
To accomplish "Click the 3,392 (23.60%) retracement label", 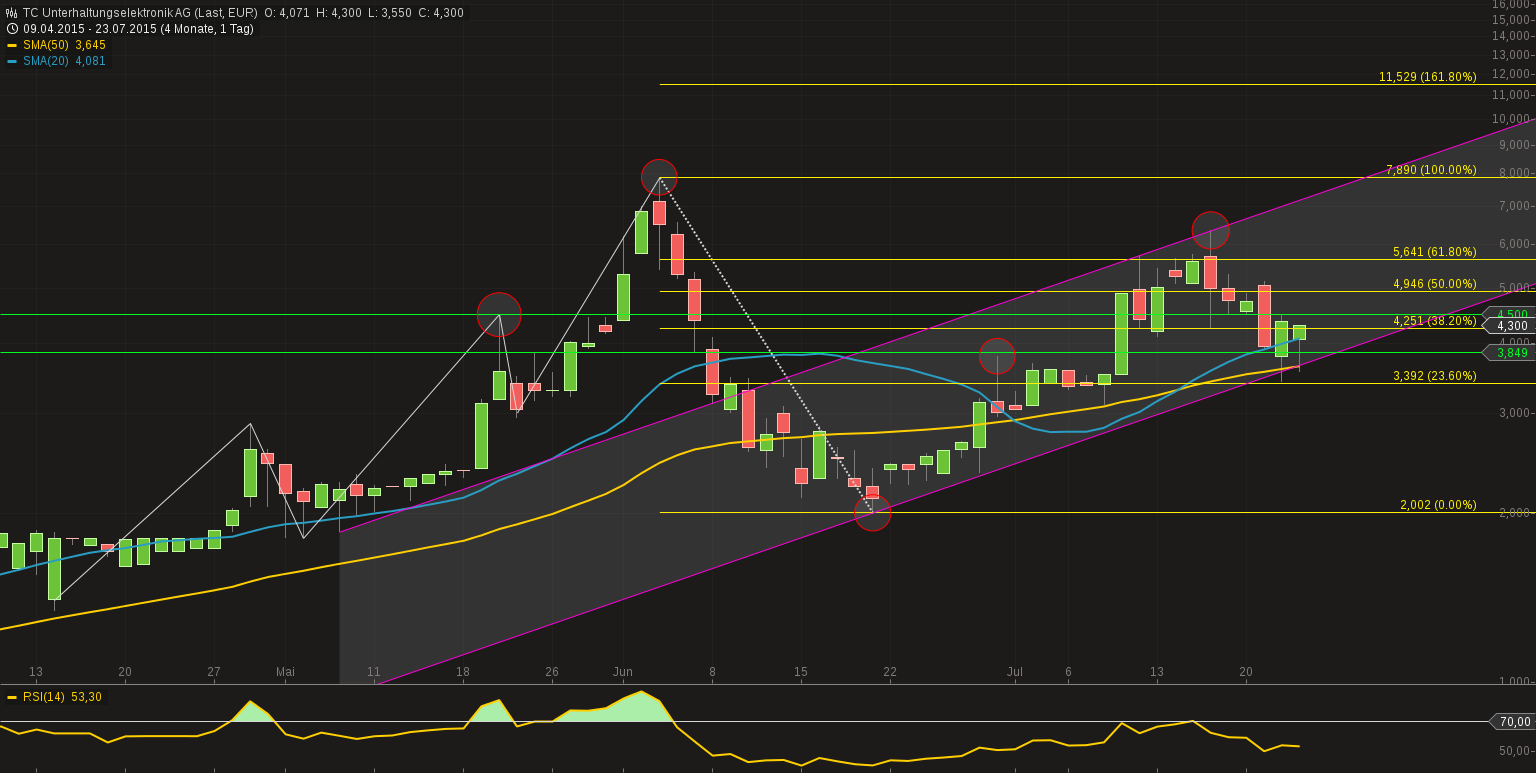I will coord(1434,376).
